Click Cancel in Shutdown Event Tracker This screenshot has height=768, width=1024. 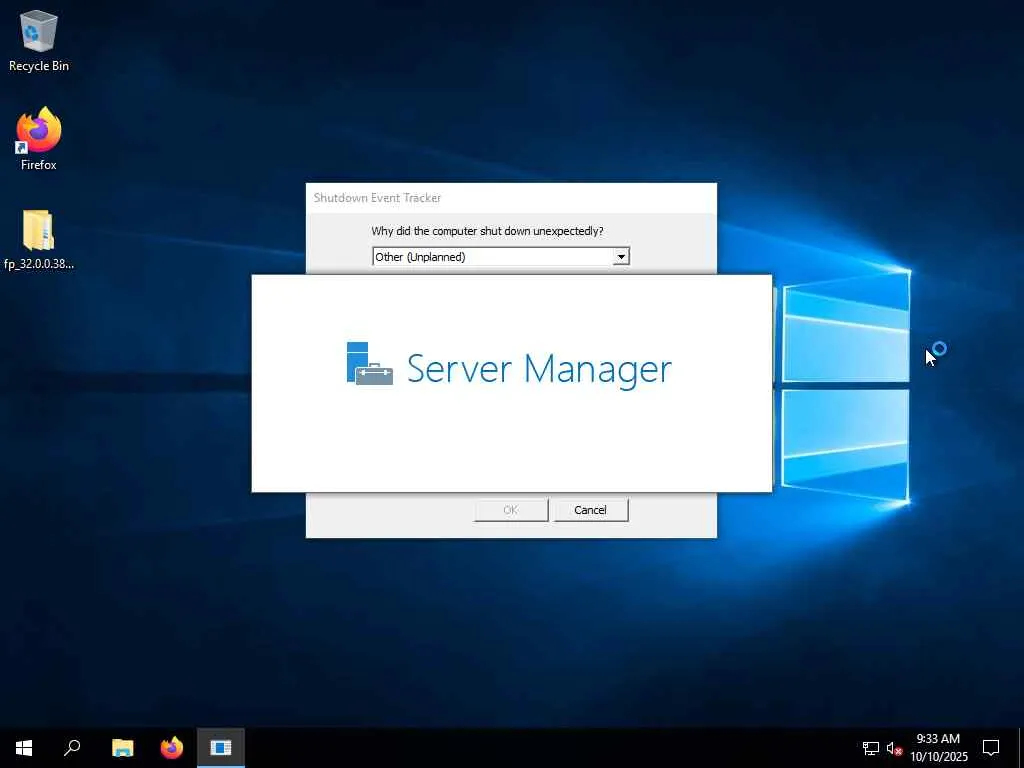click(x=591, y=510)
